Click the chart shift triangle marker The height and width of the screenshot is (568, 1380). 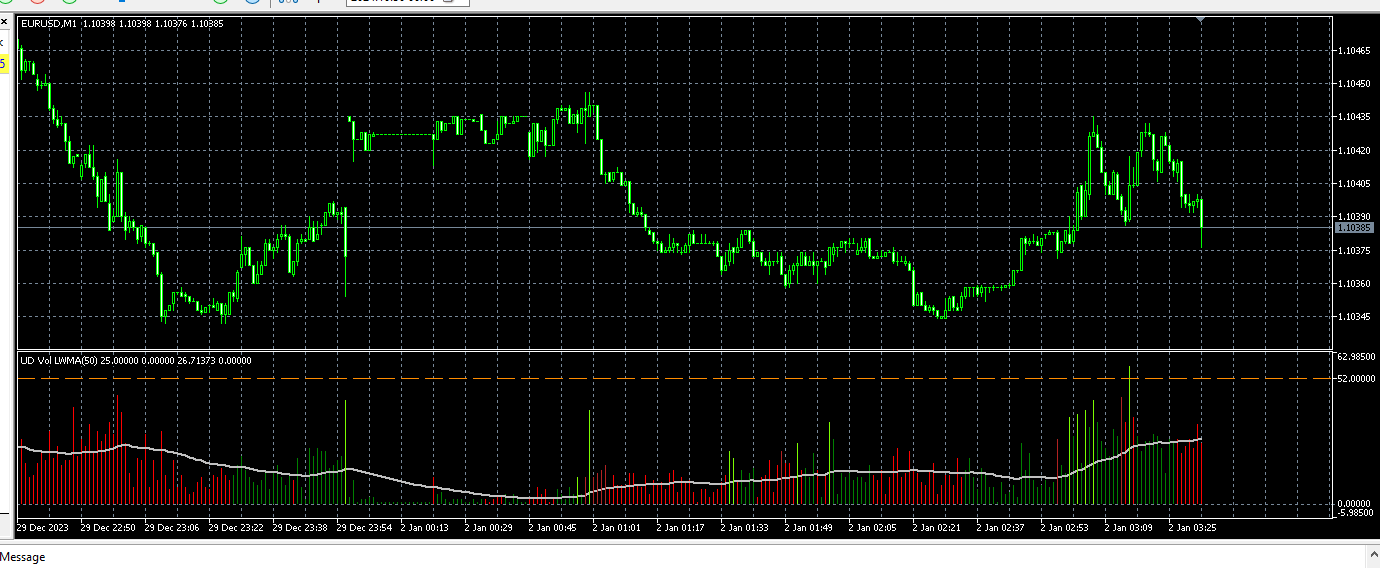coord(1201,20)
